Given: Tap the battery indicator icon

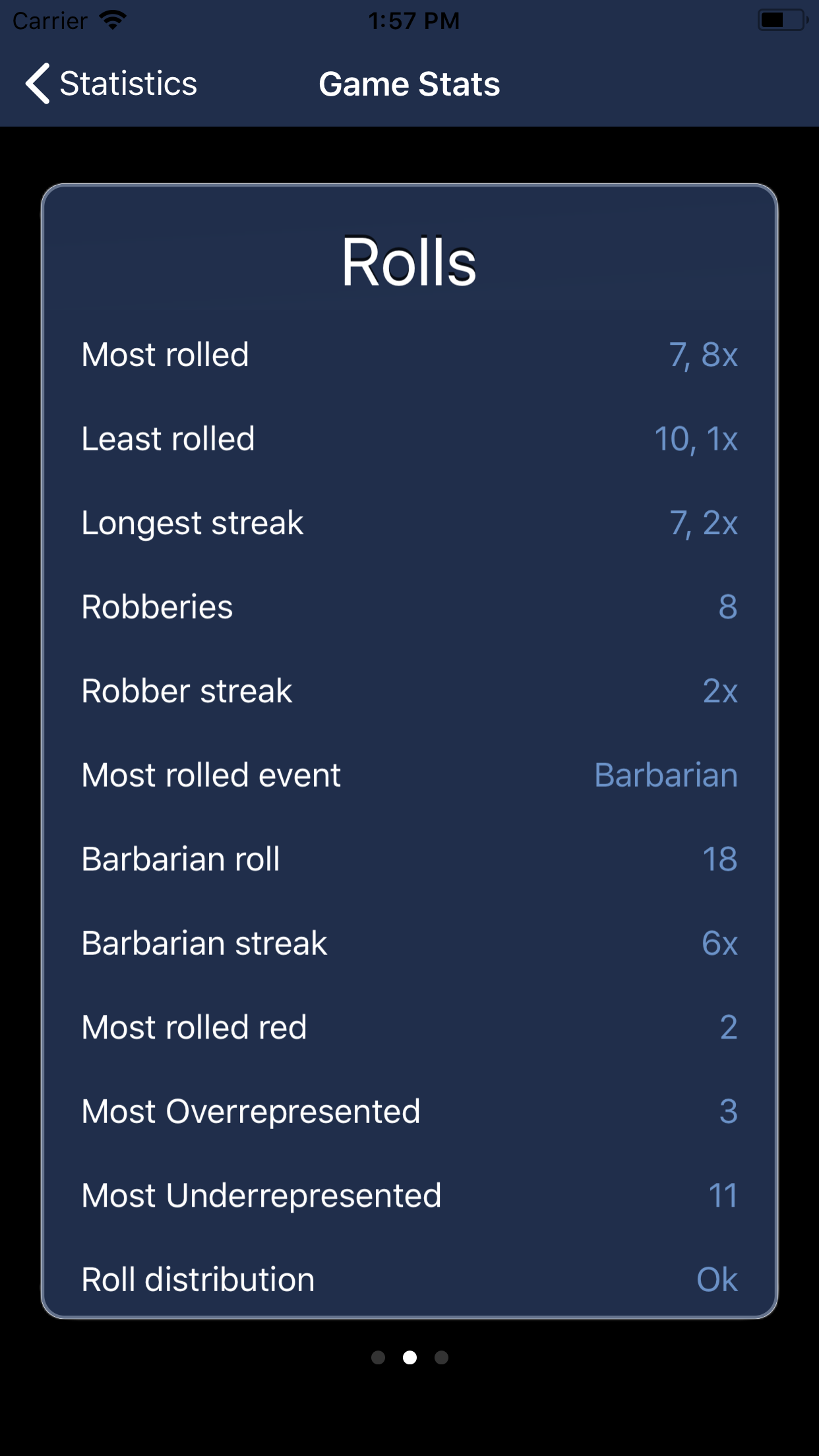Looking at the screenshot, I should (783, 20).
